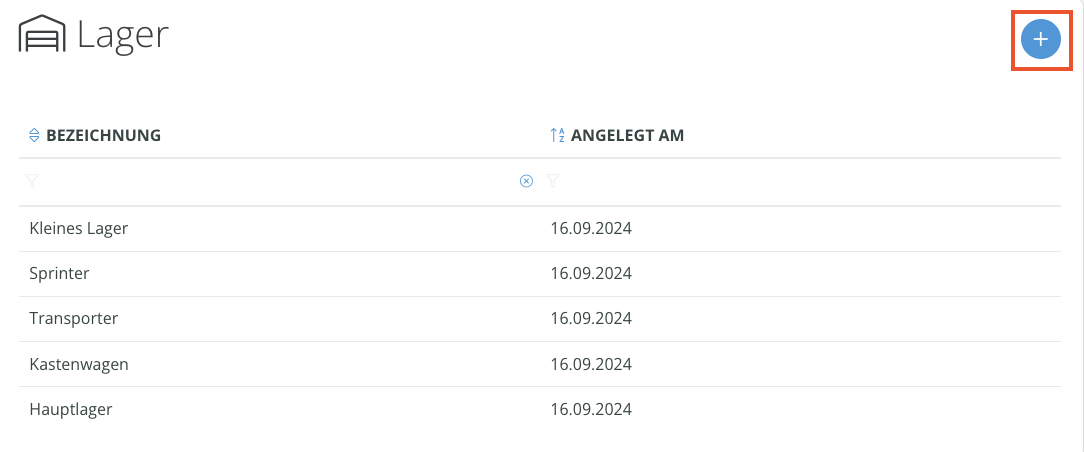Screen dimensions: 1084x452
Task: Open the Sprinter row
Action: [540, 274]
